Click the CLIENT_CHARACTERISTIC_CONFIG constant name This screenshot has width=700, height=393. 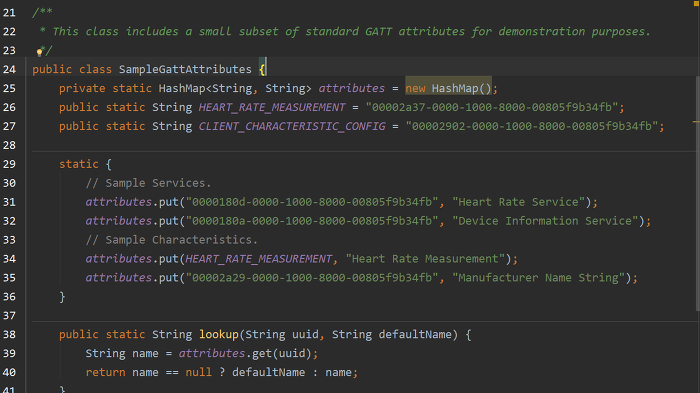point(292,126)
